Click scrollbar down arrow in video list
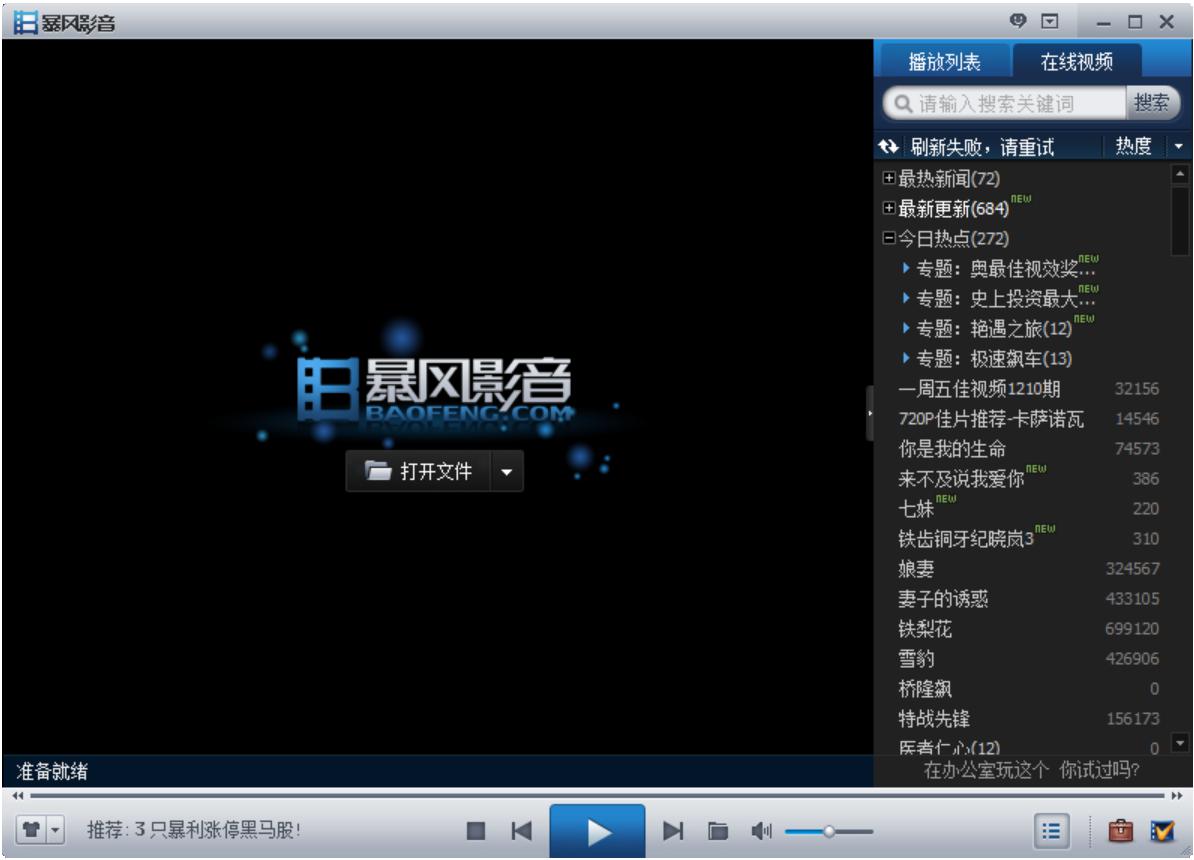 pyautogui.click(x=1180, y=741)
